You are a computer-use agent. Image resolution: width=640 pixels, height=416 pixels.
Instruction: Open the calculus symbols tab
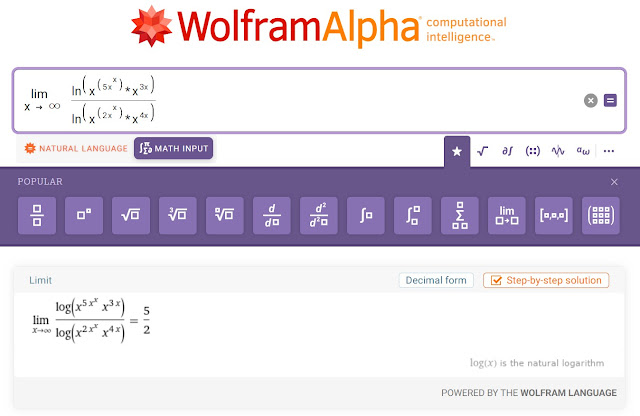click(x=507, y=151)
